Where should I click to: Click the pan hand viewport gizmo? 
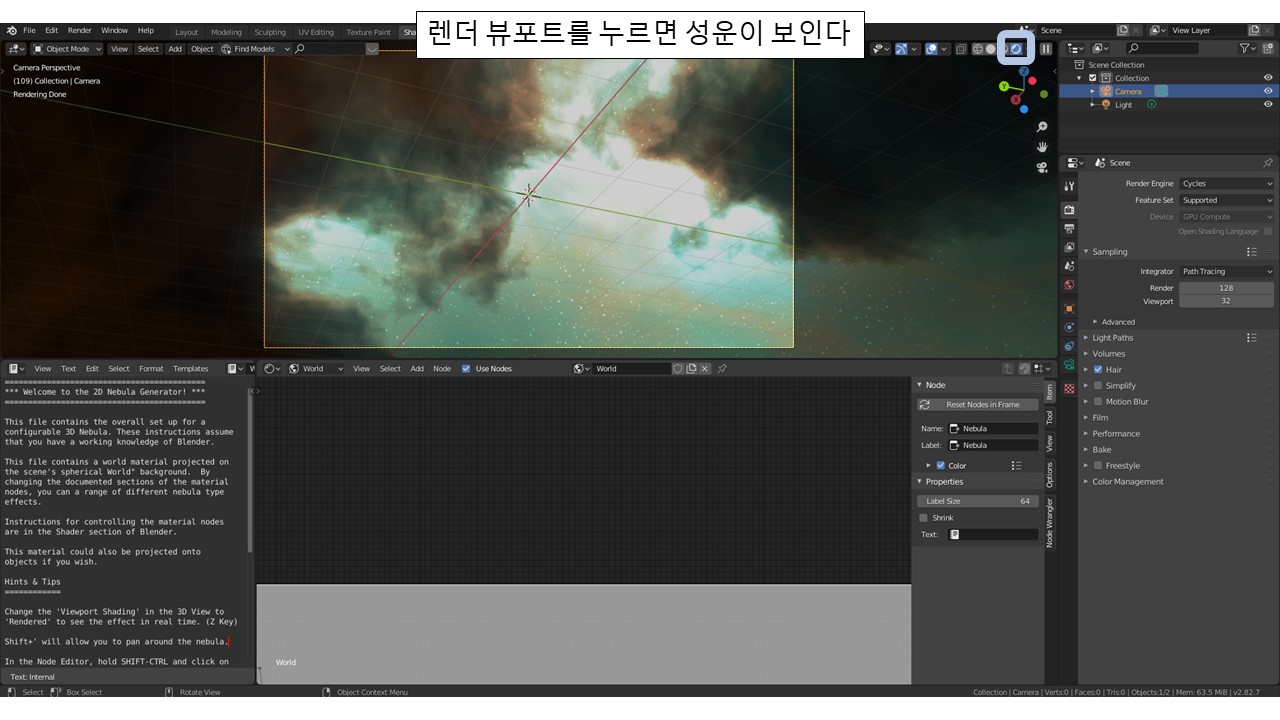1042,147
